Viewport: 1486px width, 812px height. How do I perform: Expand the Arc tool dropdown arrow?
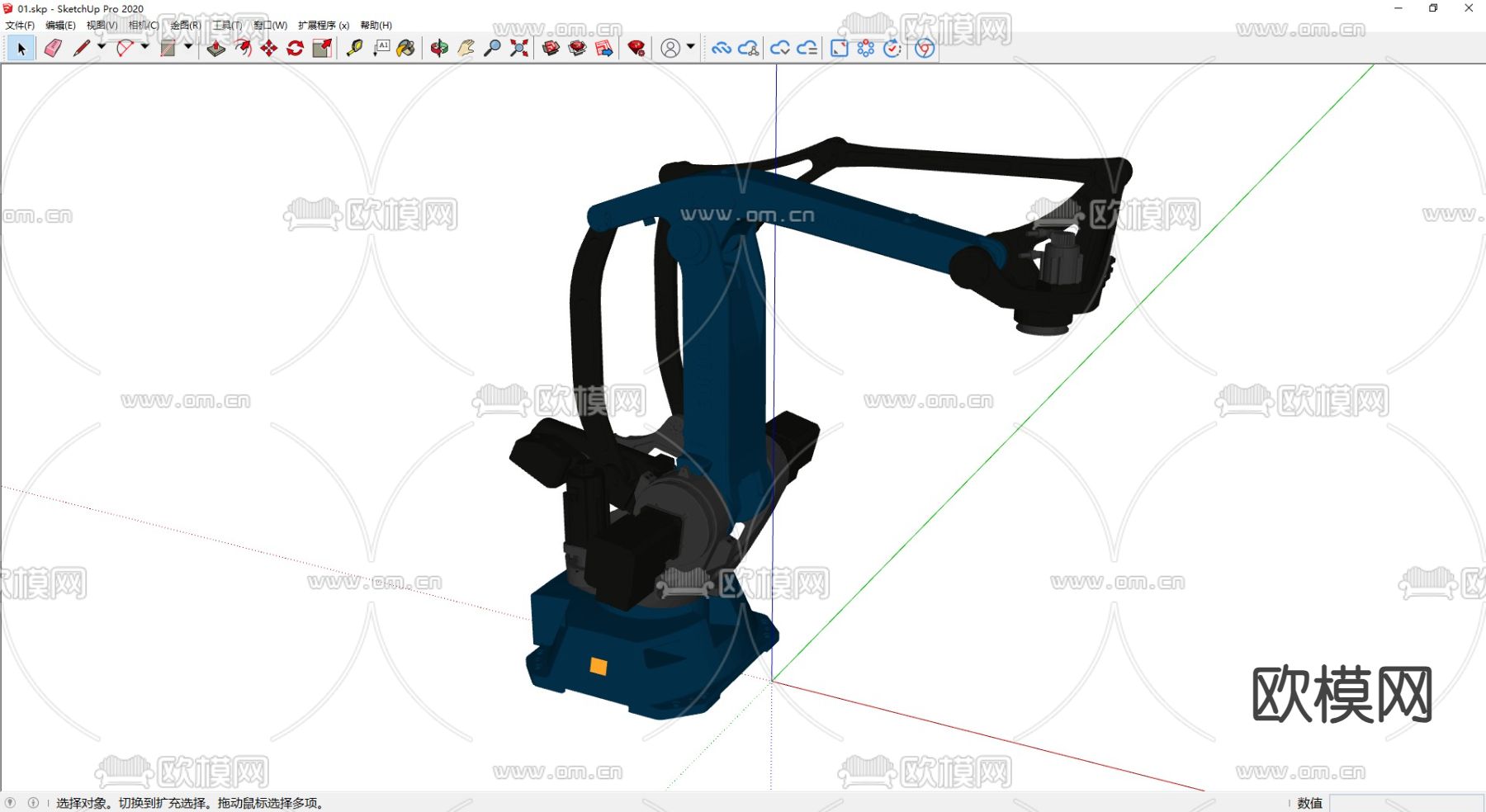(x=145, y=47)
